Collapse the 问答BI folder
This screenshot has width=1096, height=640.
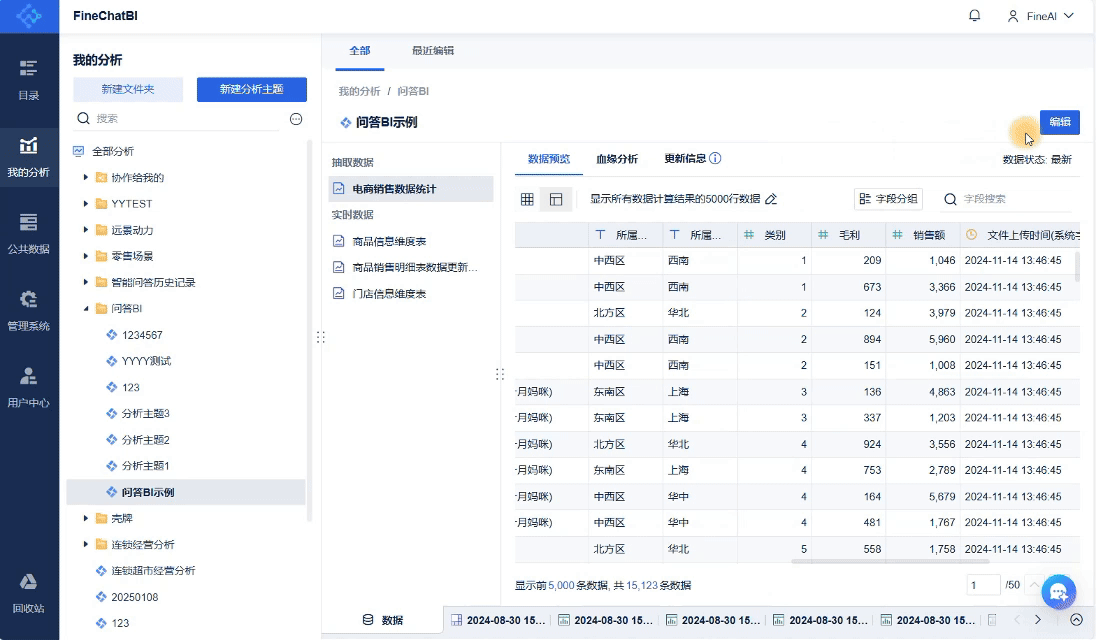86,309
